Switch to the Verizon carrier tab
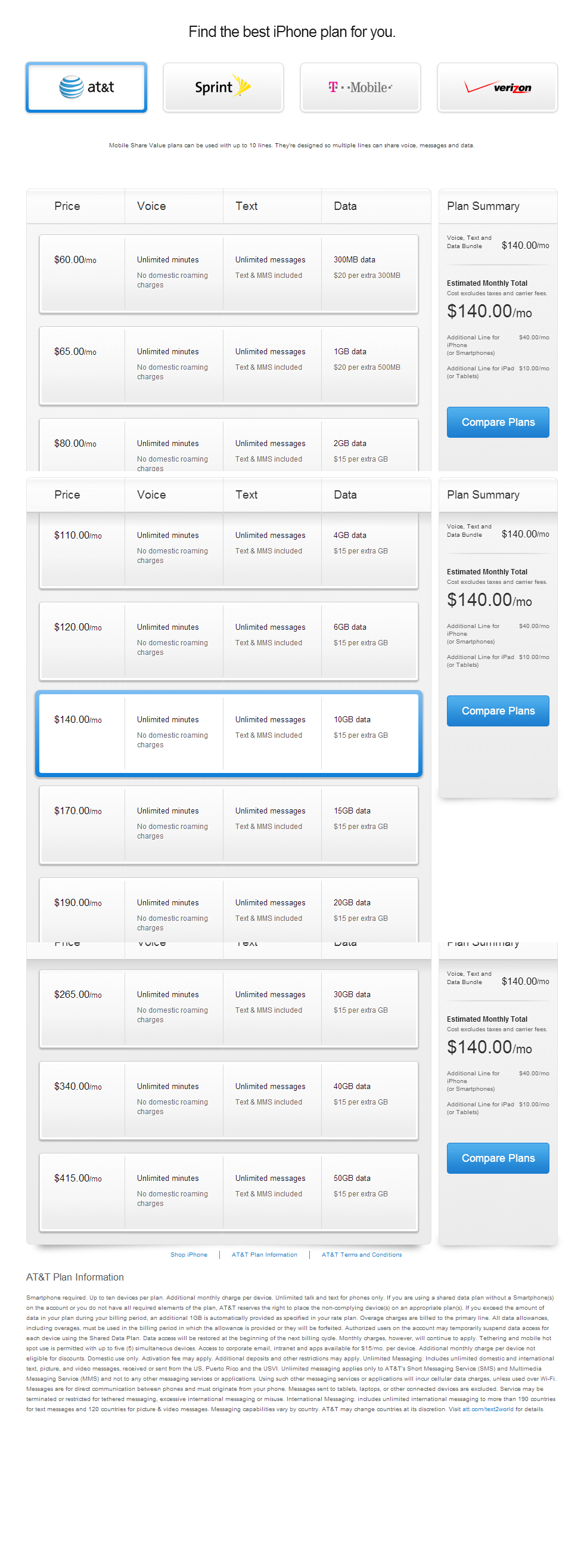The height and width of the screenshot is (1568, 584). 497,88
